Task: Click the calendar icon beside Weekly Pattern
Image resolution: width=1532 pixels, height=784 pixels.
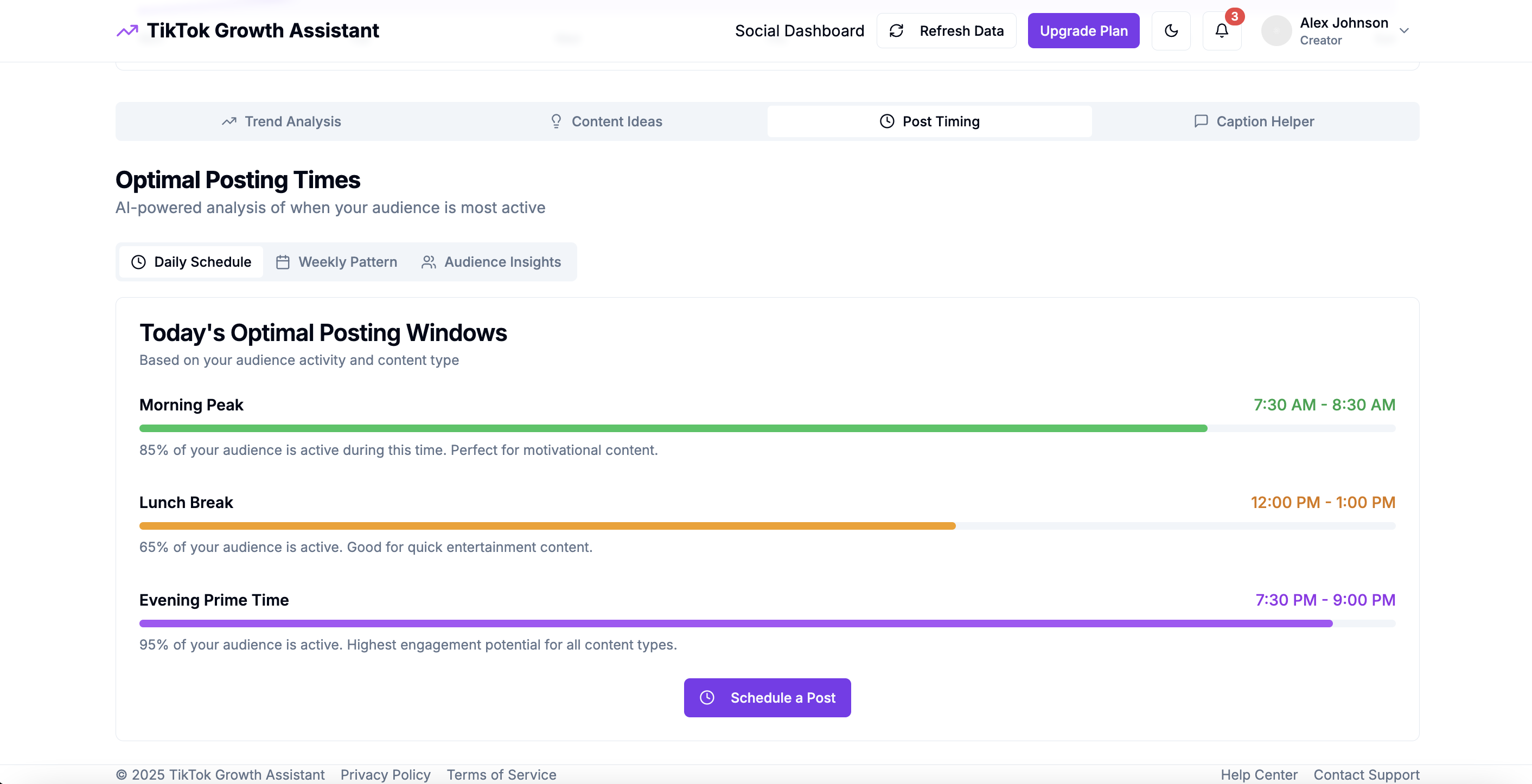Action: [x=283, y=262]
